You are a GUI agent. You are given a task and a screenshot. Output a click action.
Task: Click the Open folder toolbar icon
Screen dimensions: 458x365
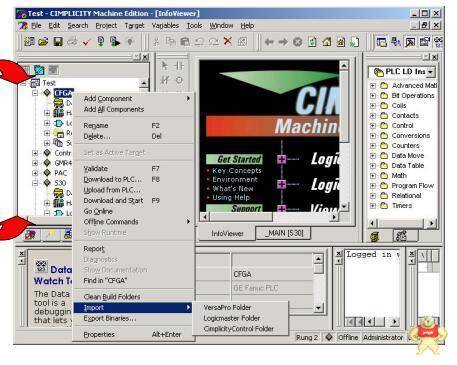click(43, 42)
